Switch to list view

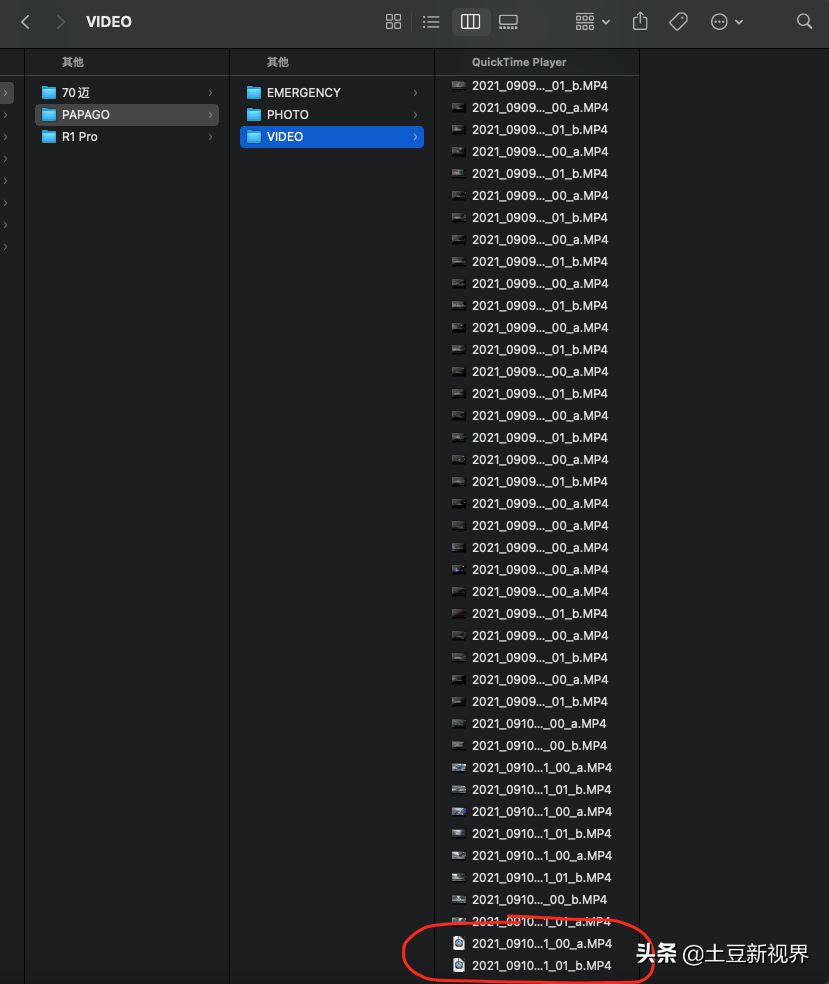[431, 22]
